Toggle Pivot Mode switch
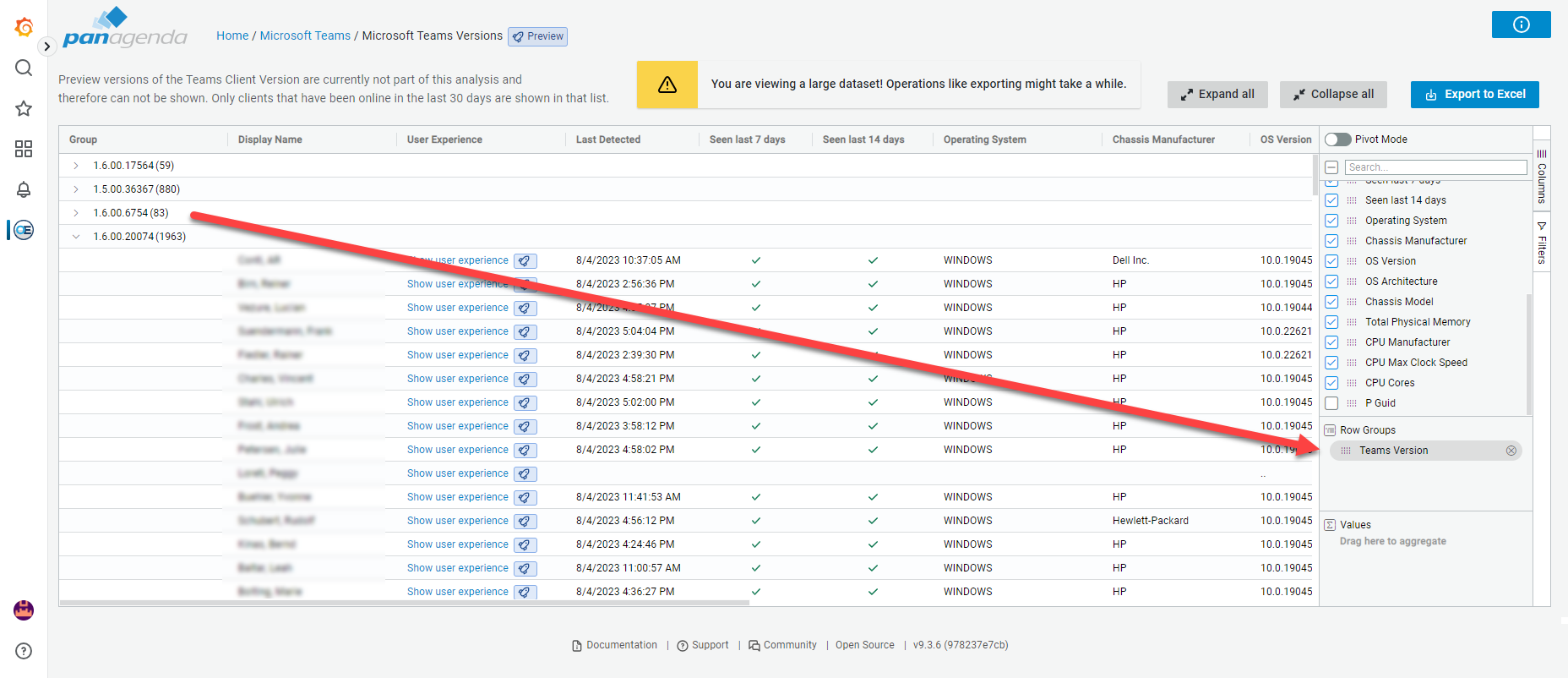Screen dimensions: 1568x678 coord(1337,139)
